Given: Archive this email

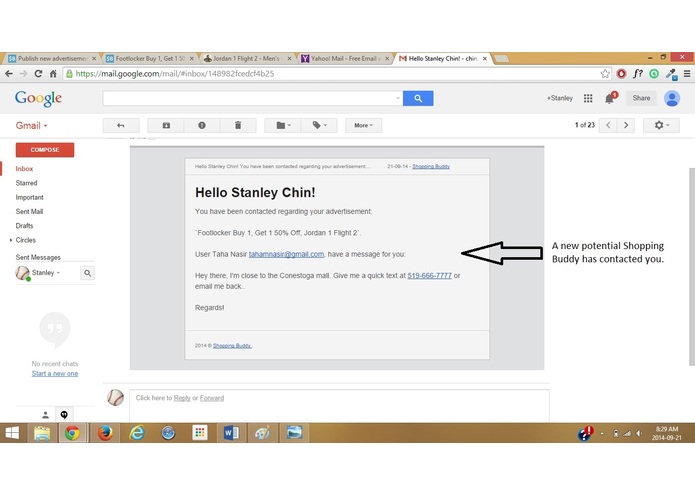Looking at the screenshot, I should (166, 125).
